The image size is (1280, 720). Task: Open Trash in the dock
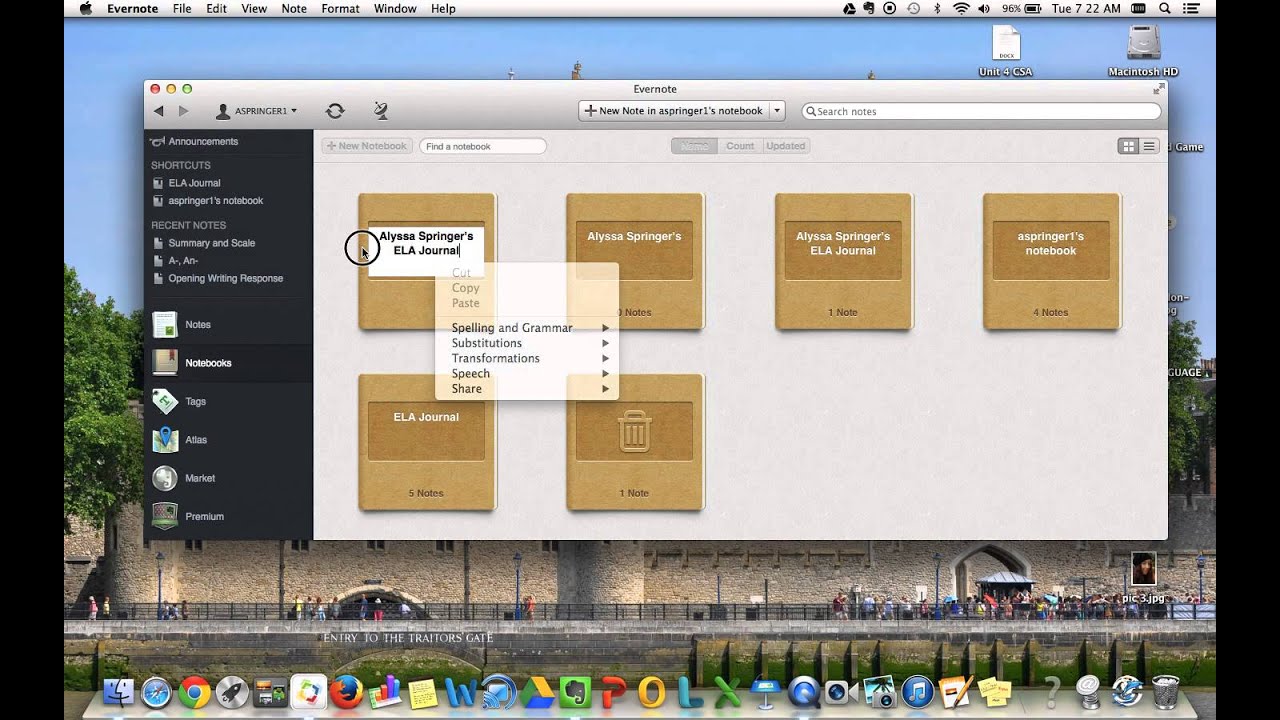click(x=1166, y=692)
